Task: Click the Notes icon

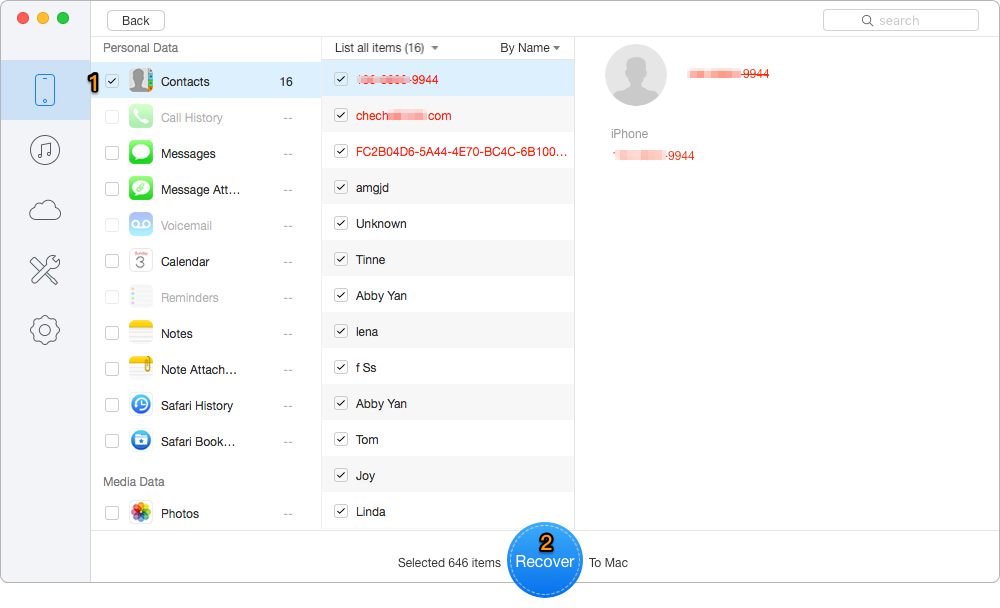Action: pos(141,333)
